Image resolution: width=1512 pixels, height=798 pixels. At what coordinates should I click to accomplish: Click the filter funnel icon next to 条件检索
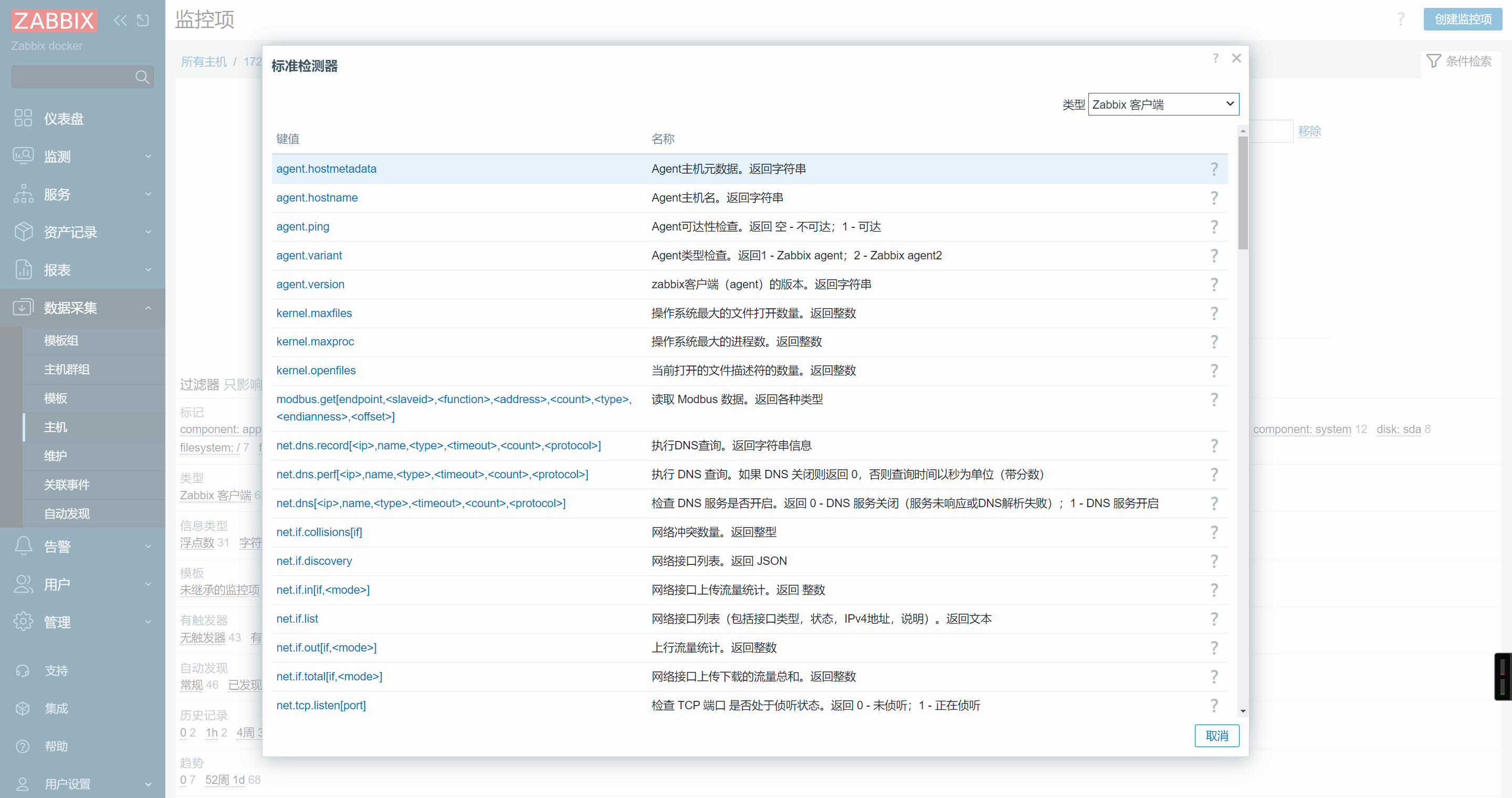(1433, 61)
